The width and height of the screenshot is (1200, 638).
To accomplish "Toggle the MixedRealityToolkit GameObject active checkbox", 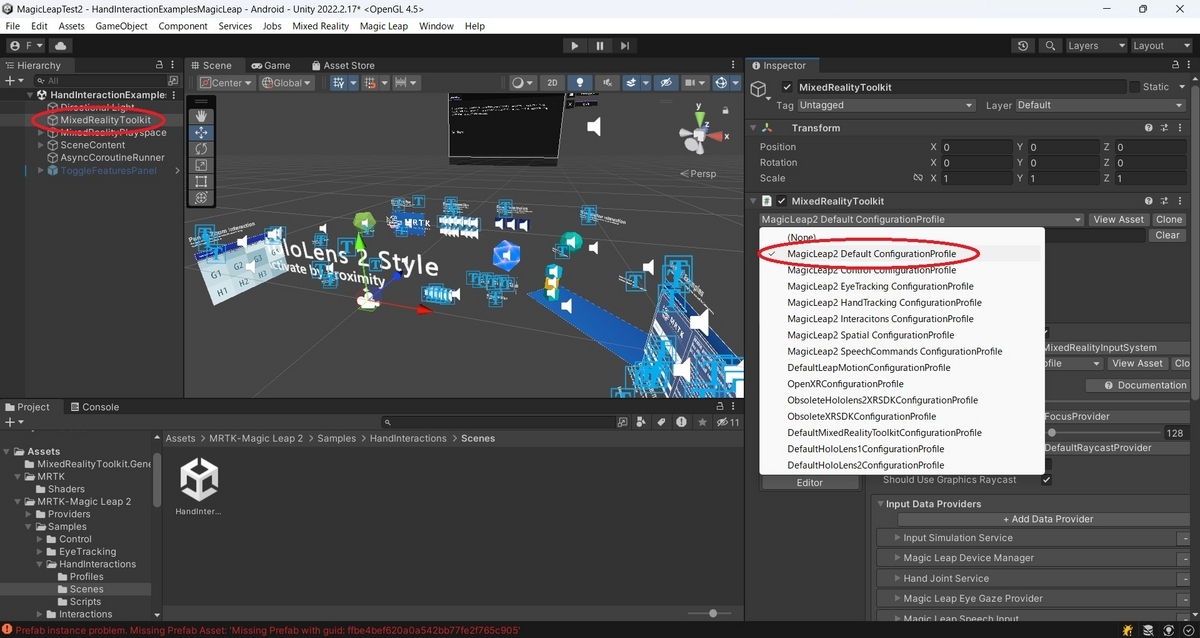I will (x=787, y=87).
